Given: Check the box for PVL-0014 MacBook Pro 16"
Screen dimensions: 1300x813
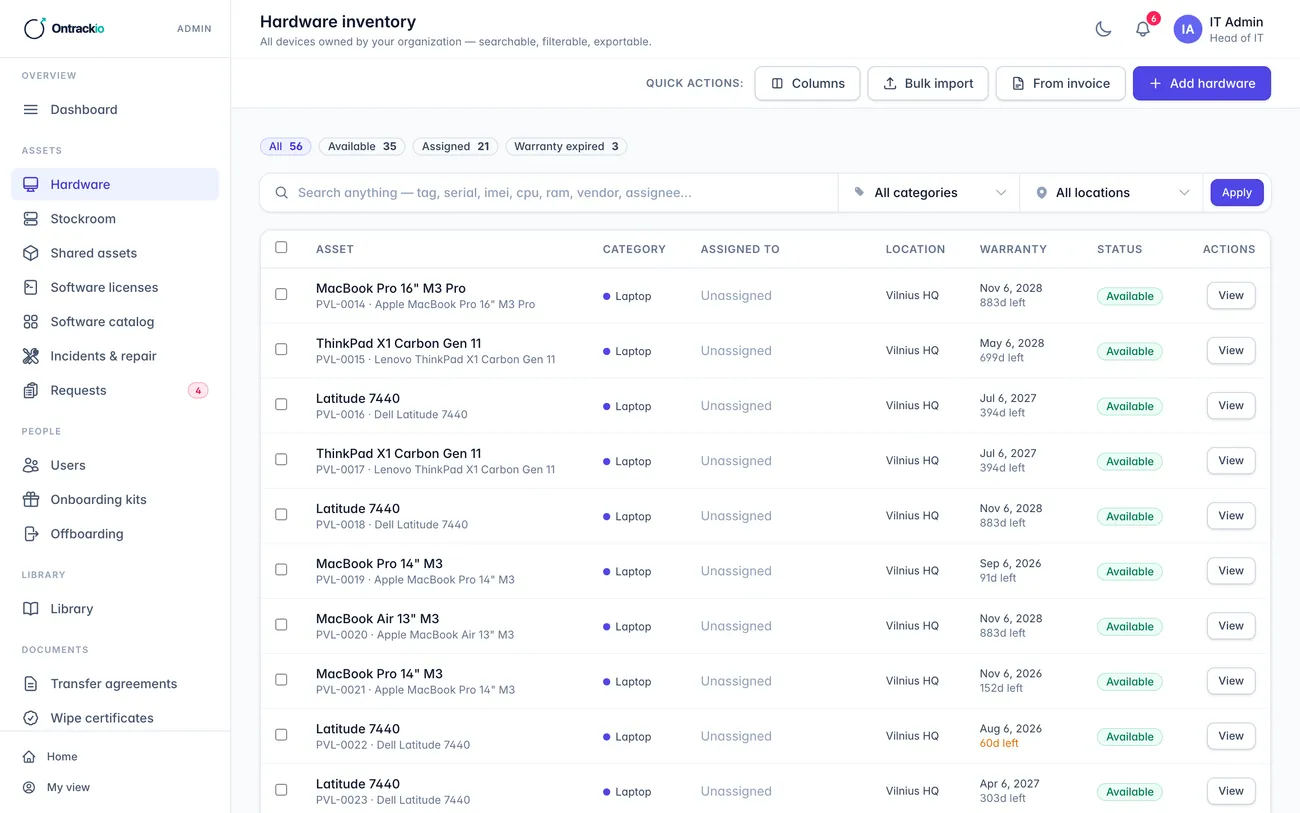Looking at the screenshot, I should pyautogui.click(x=281, y=294).
